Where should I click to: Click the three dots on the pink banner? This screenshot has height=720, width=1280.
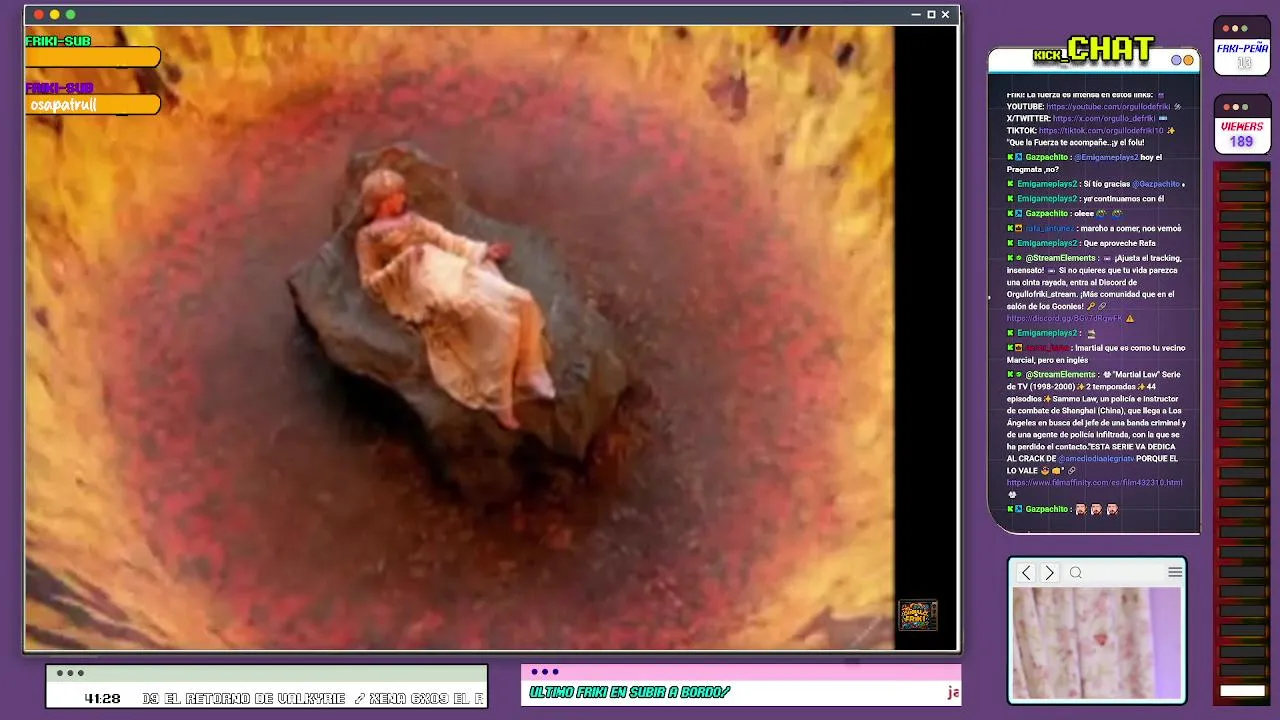point(545,672)
